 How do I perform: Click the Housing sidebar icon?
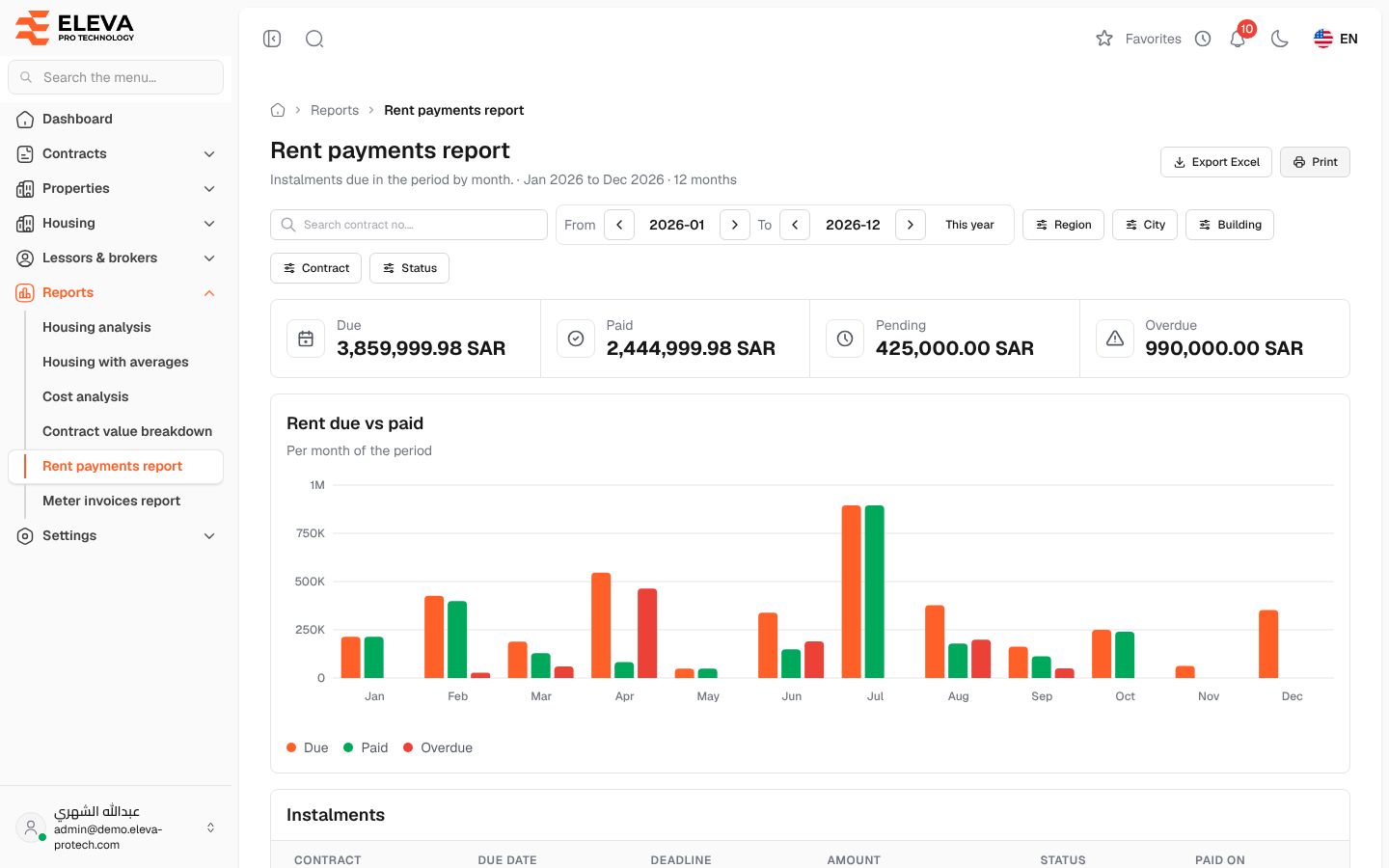pos(25,224)
